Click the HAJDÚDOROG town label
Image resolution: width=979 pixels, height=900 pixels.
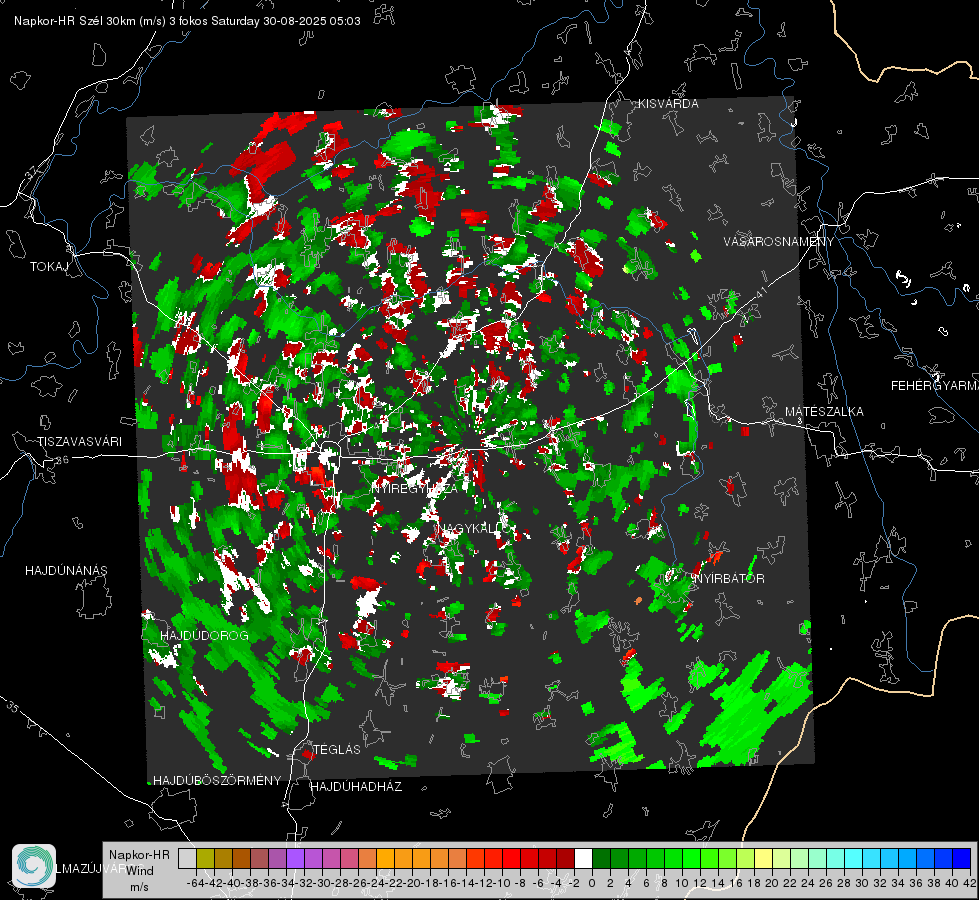tap(204, 635)
